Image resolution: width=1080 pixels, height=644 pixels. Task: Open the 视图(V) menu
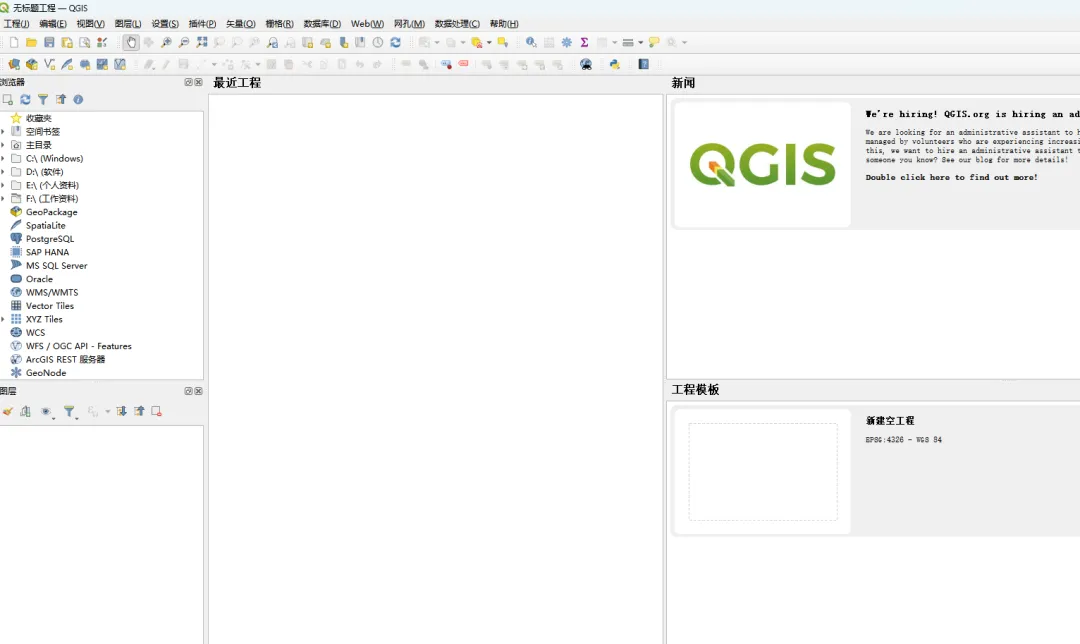coord(90,23)
